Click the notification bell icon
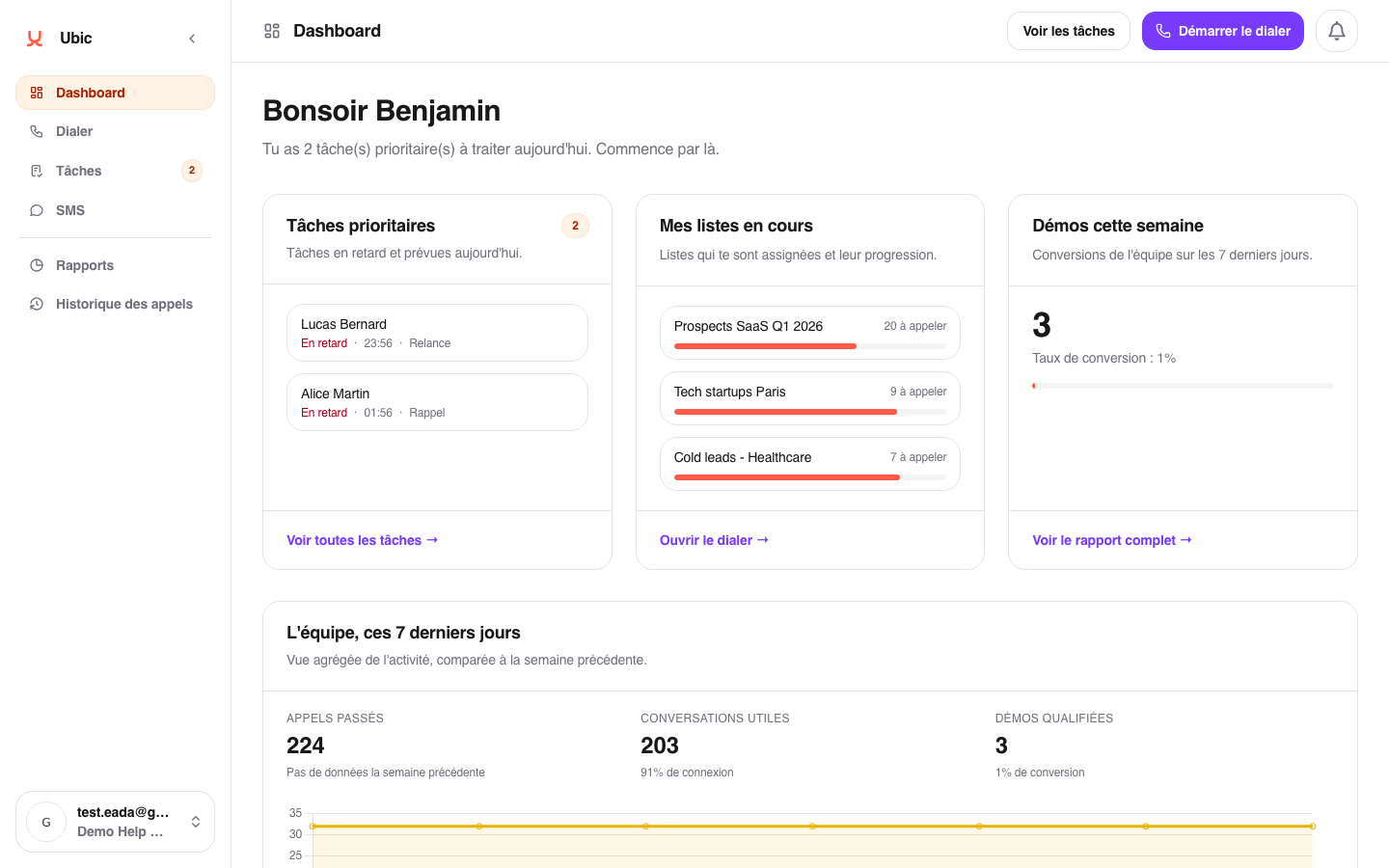 [1336, 31]
